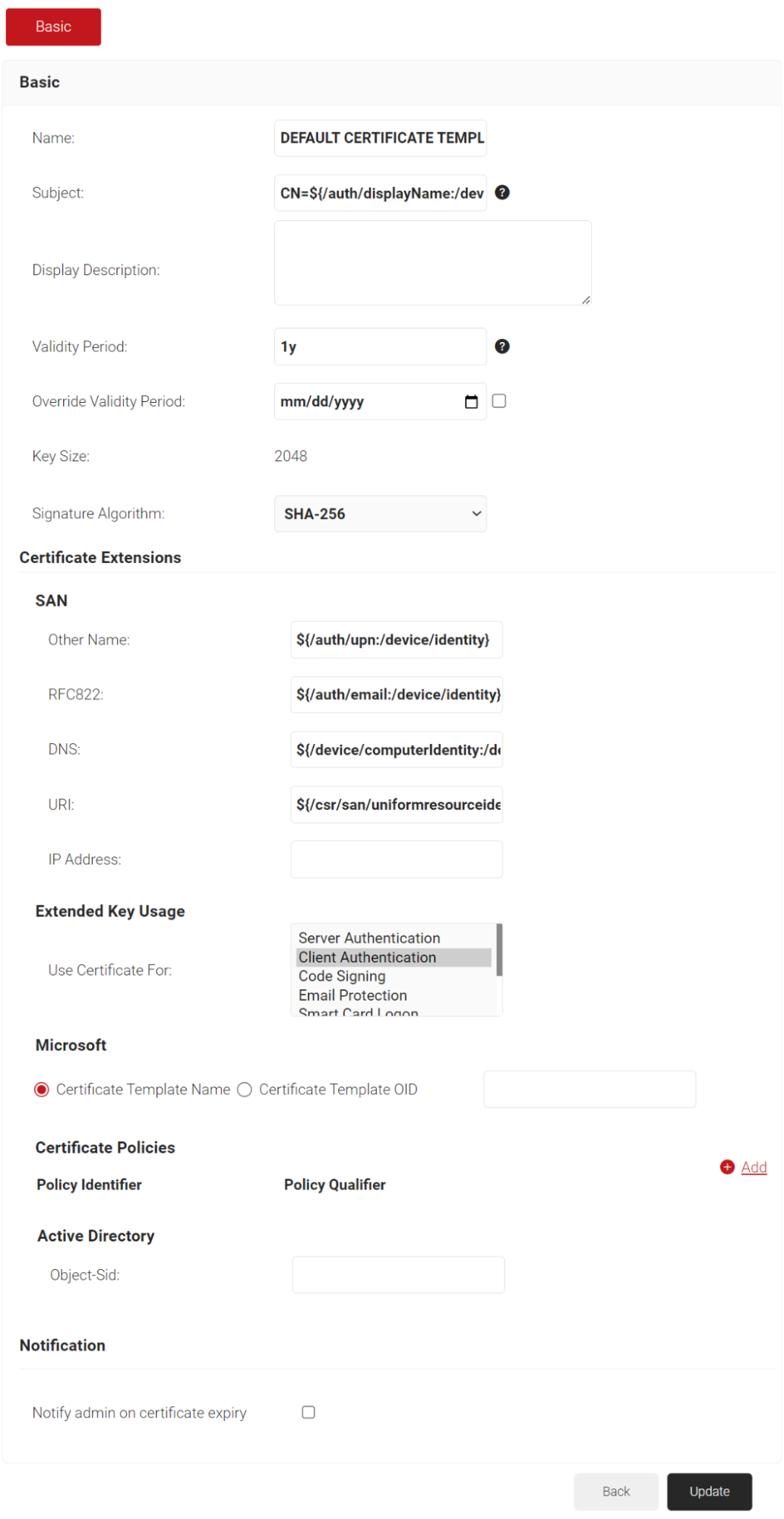Focus the IP Address input field

pyautogui.click(x=396, y=859)
